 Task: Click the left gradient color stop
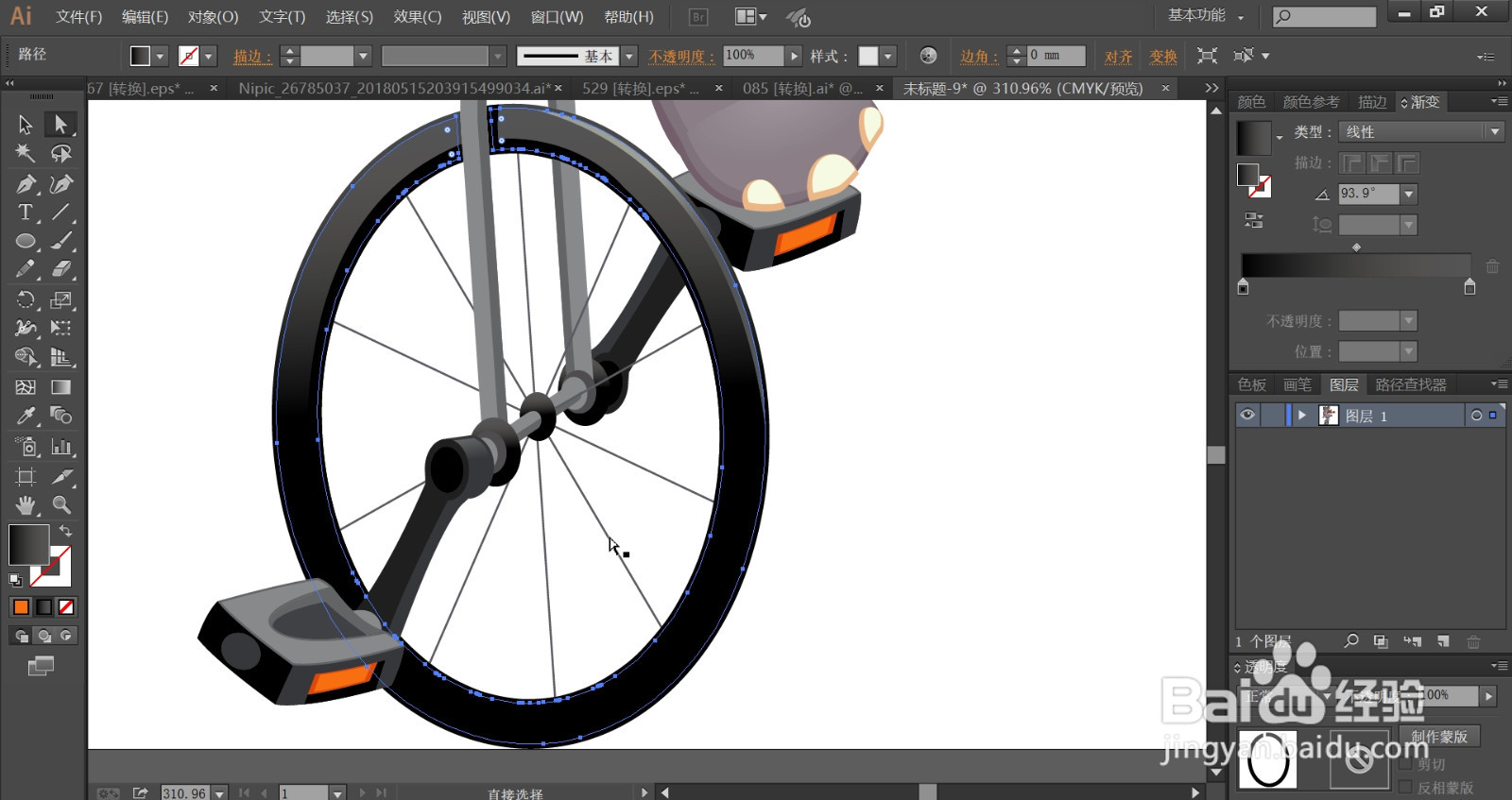tap(1243, 286)
